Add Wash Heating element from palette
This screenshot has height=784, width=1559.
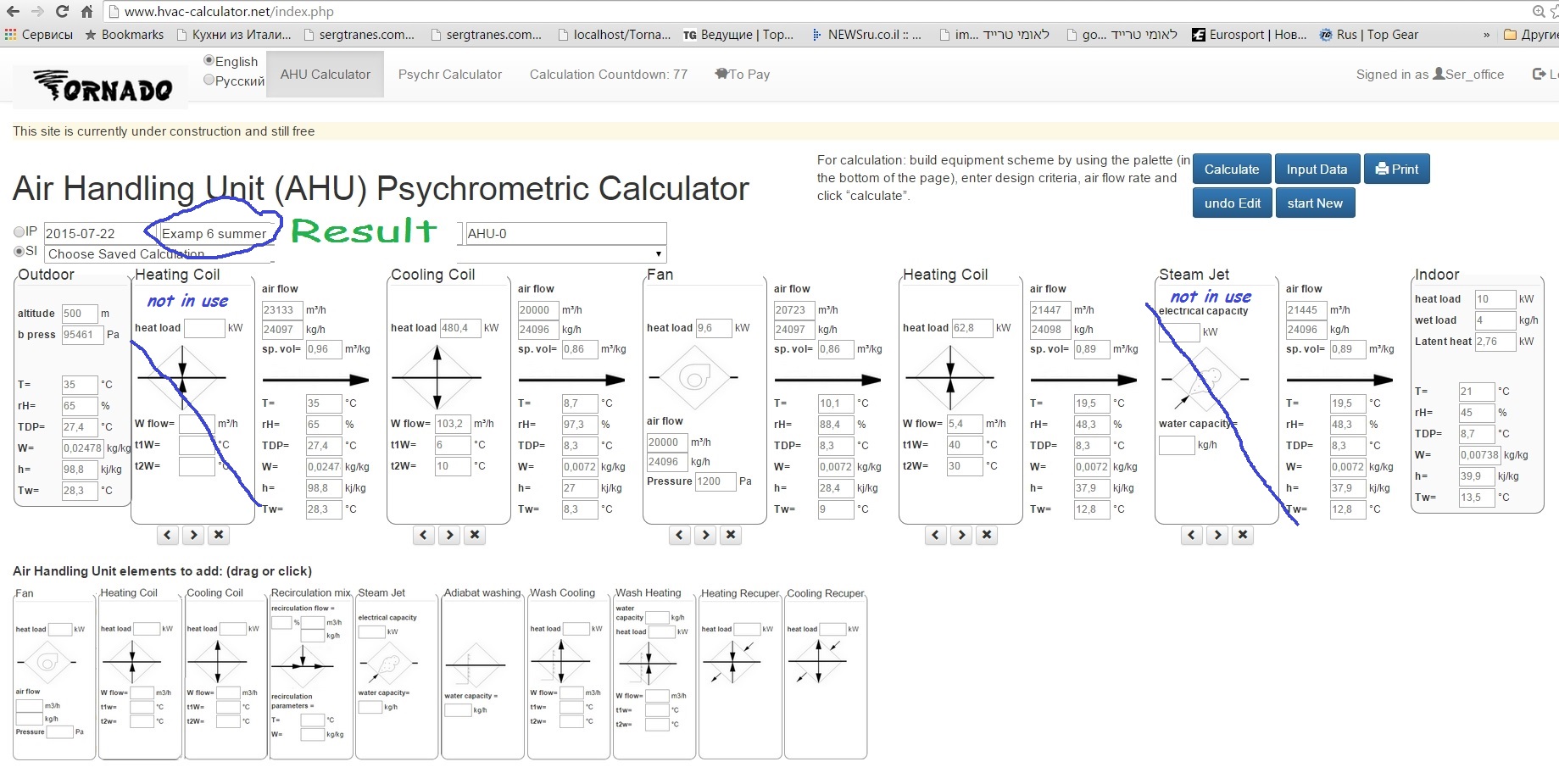coord(654,674)
